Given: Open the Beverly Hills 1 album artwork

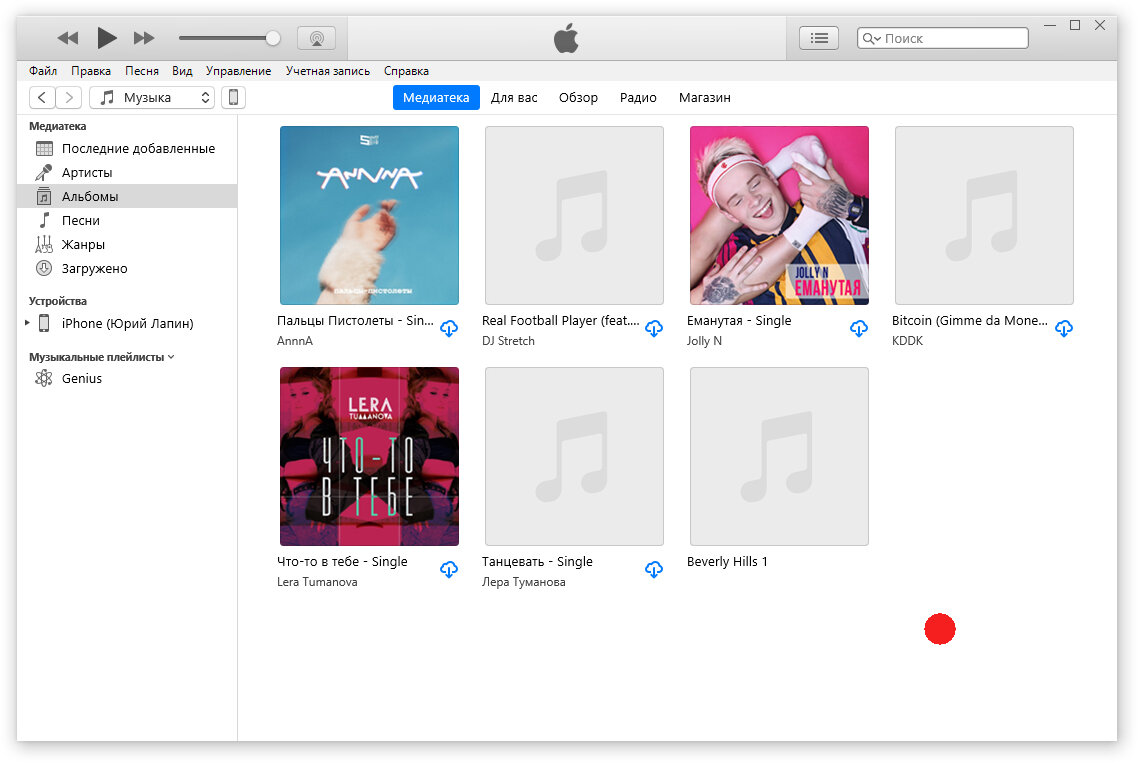Looking at the screenshot, I should 779,457.
